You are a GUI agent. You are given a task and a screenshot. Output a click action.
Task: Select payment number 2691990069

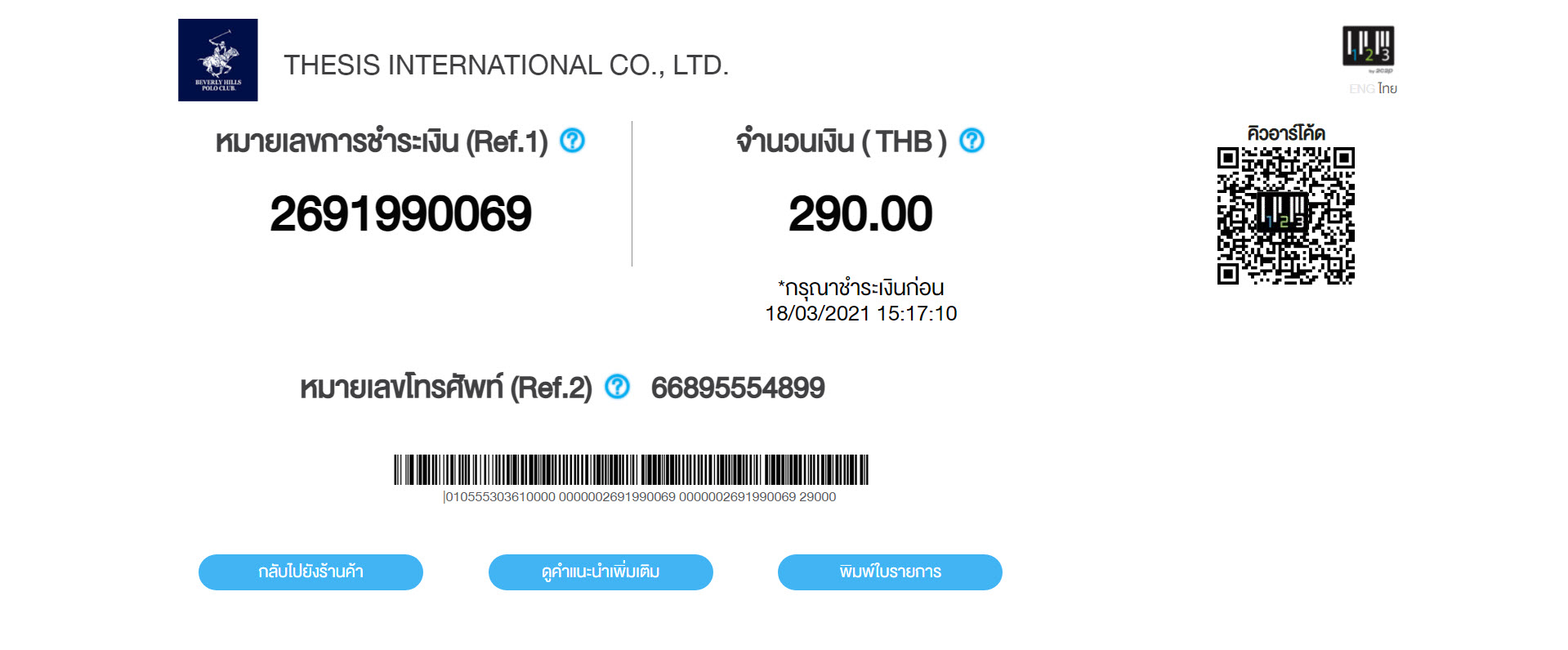(400, 214)
